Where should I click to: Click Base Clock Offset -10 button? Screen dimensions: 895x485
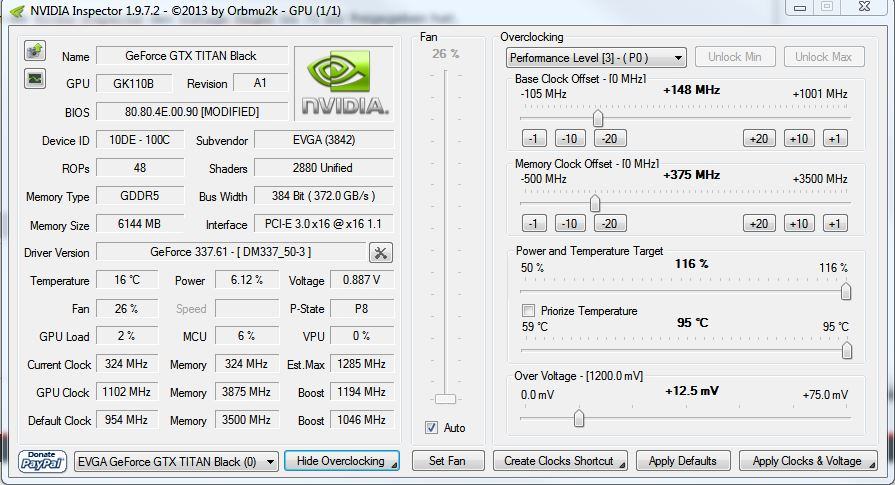570,138
